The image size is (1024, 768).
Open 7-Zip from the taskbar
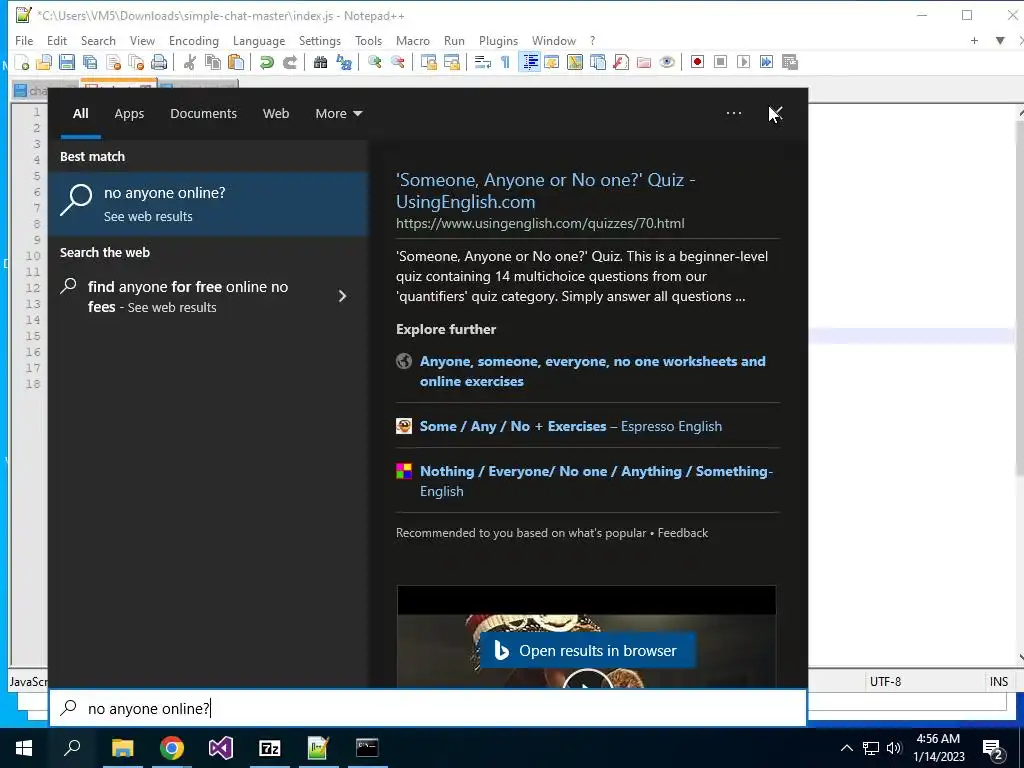(269, 748)
